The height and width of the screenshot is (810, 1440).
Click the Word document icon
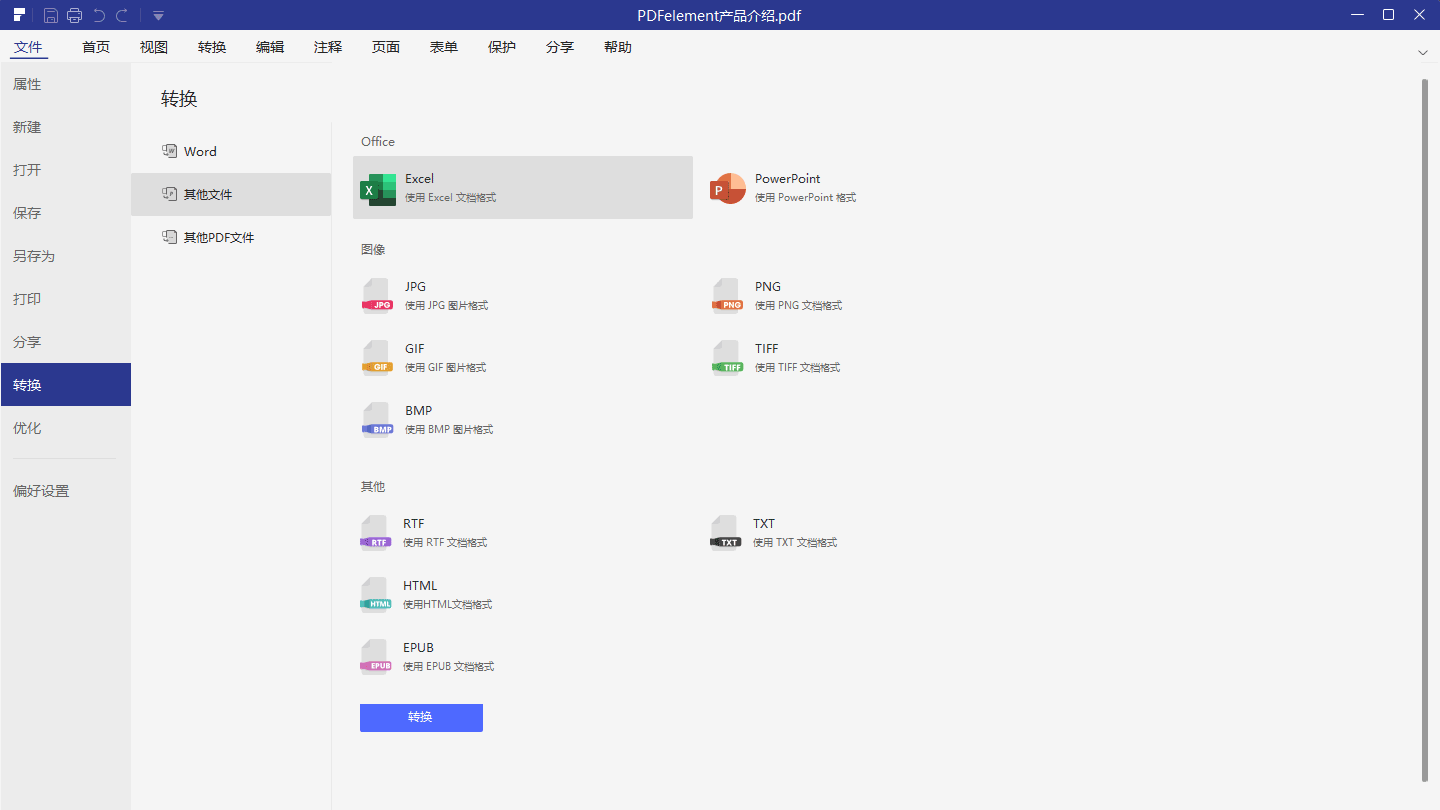tap(169, 151)
